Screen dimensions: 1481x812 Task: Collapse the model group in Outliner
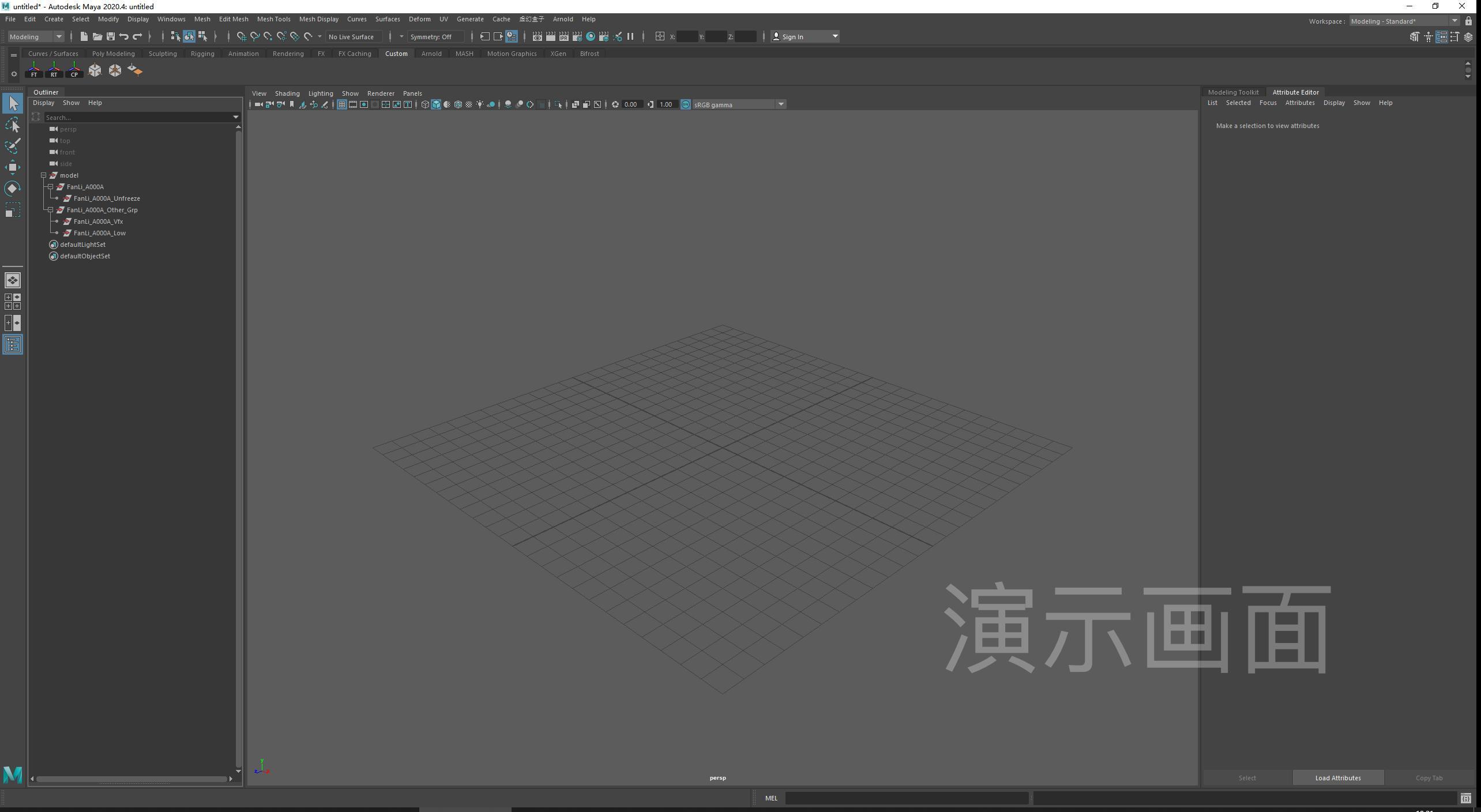coord(44,175)
